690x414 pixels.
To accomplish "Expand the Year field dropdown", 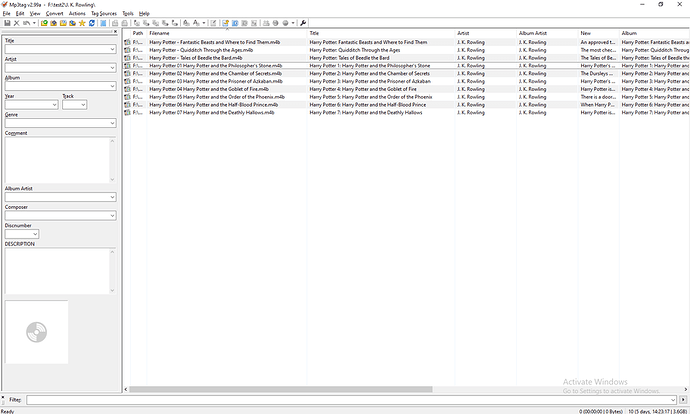I will pos(55,105).
